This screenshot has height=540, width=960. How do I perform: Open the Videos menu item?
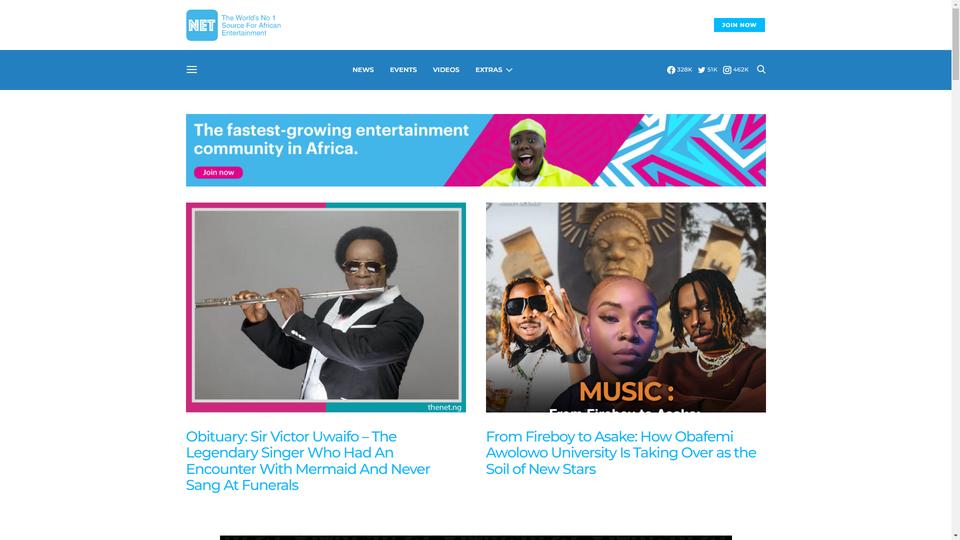click(x=446, y=70)
